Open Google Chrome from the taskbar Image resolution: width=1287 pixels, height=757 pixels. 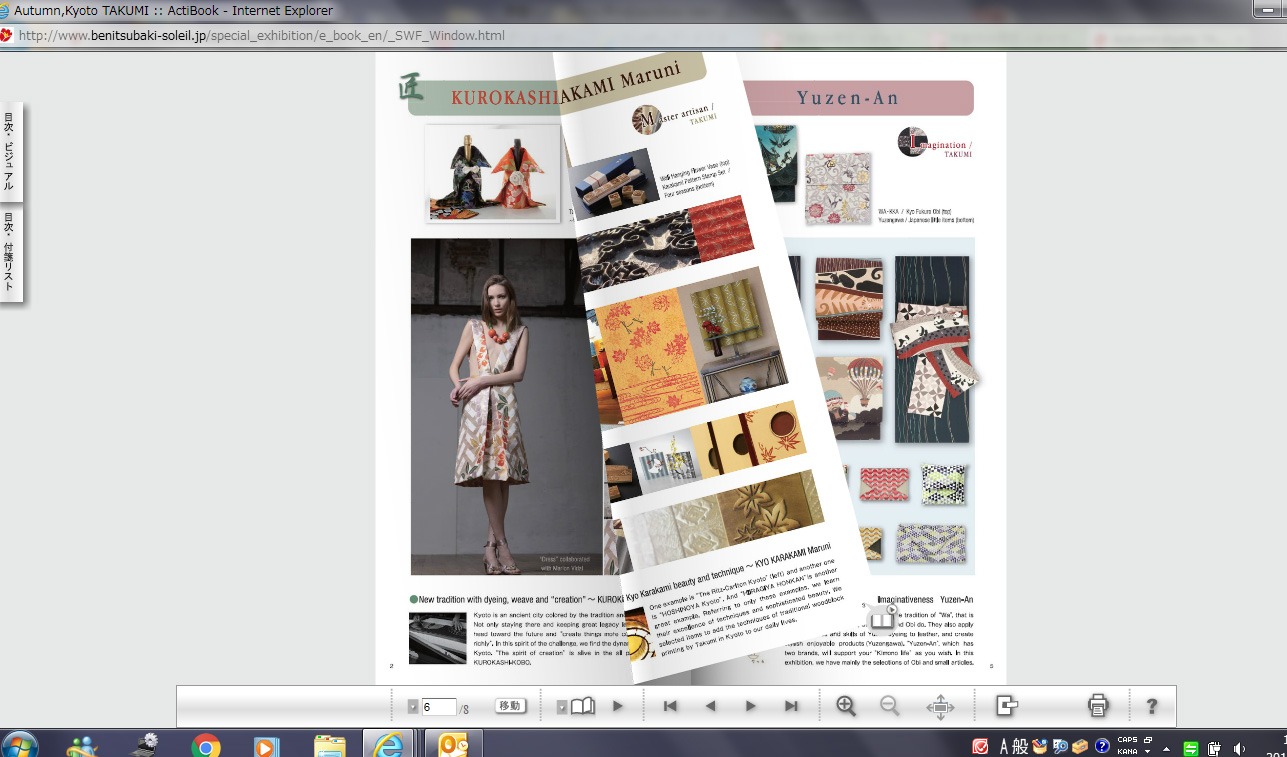click(206, 746)
